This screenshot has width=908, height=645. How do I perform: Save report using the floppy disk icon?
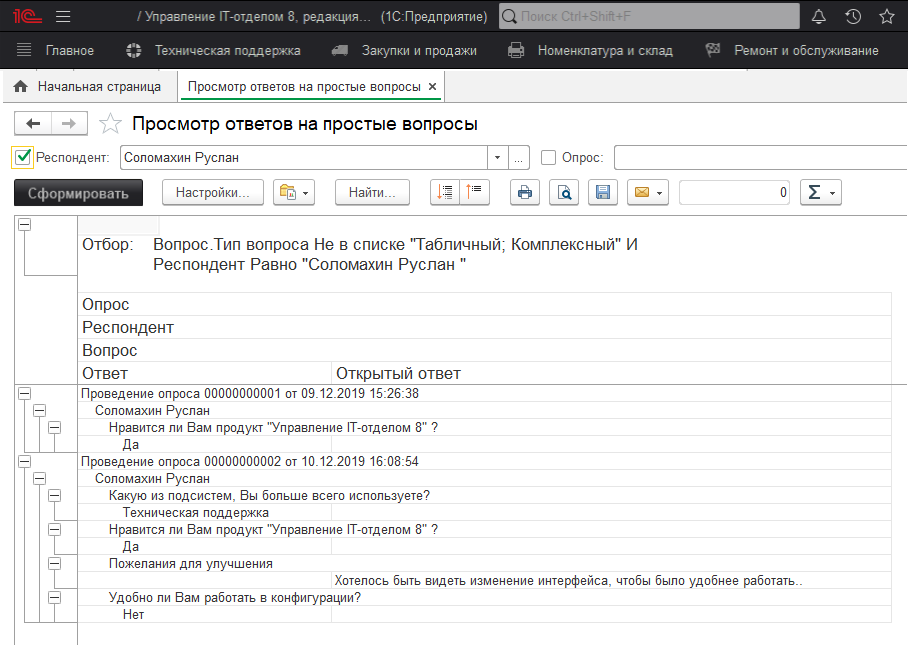click(x=602, y=192)
